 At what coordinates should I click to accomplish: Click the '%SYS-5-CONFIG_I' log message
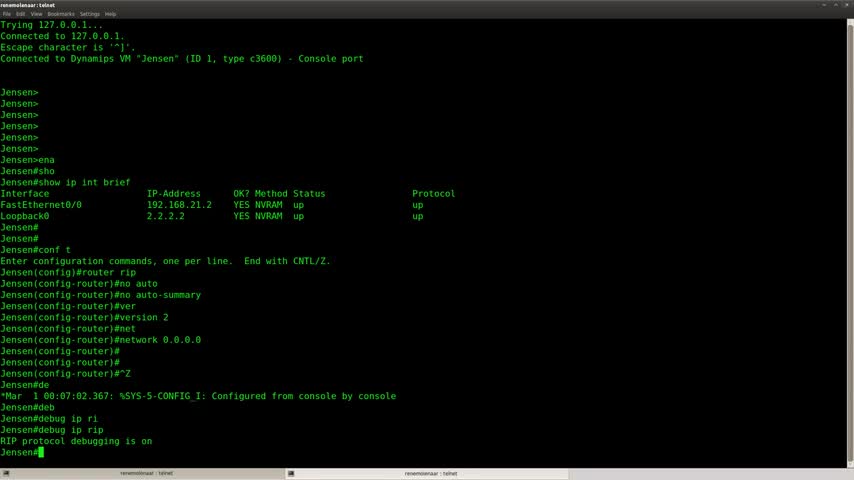pos(198,396)
